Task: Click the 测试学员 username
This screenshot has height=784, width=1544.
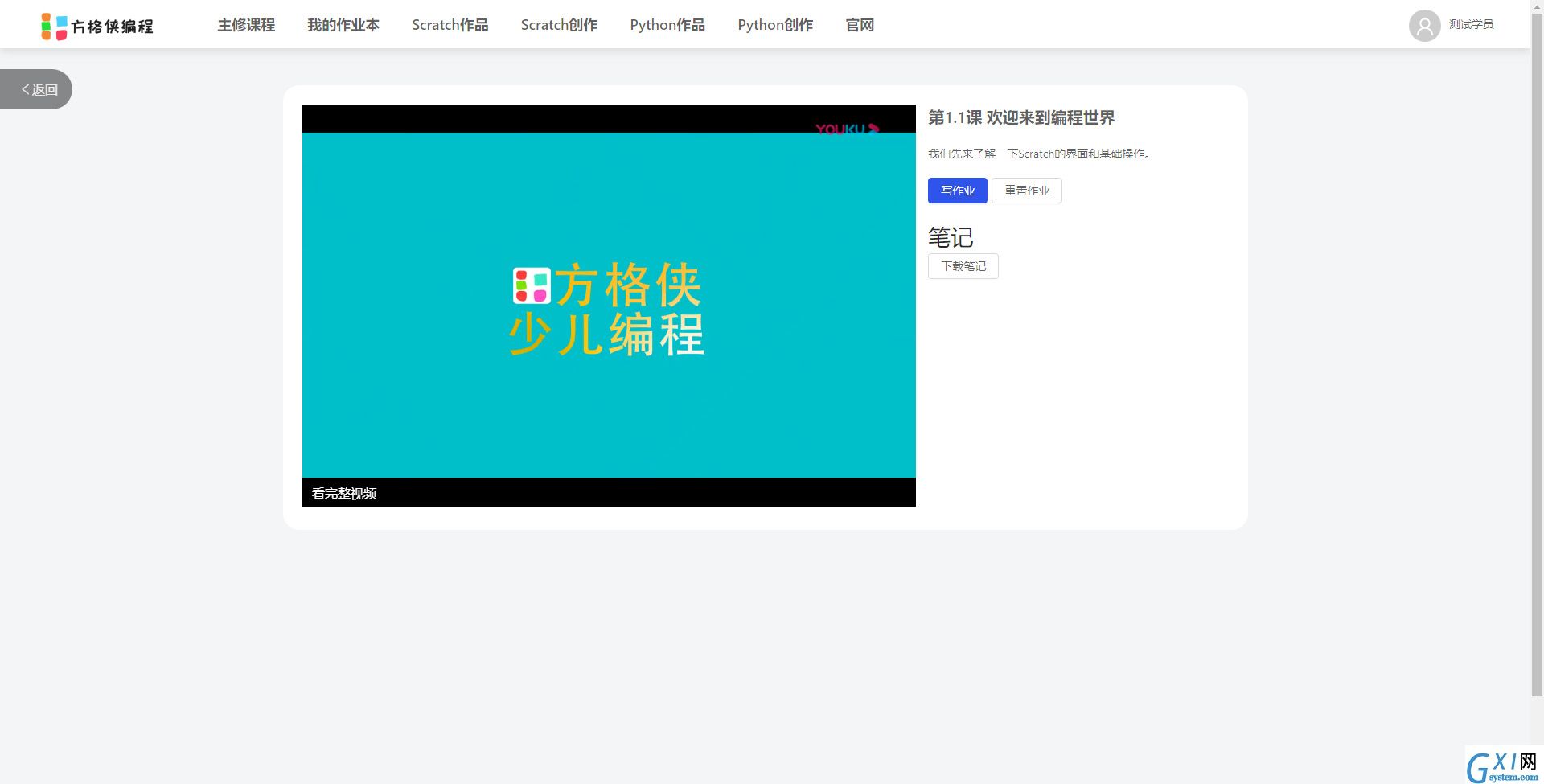Action: [x=1471, y=24]
